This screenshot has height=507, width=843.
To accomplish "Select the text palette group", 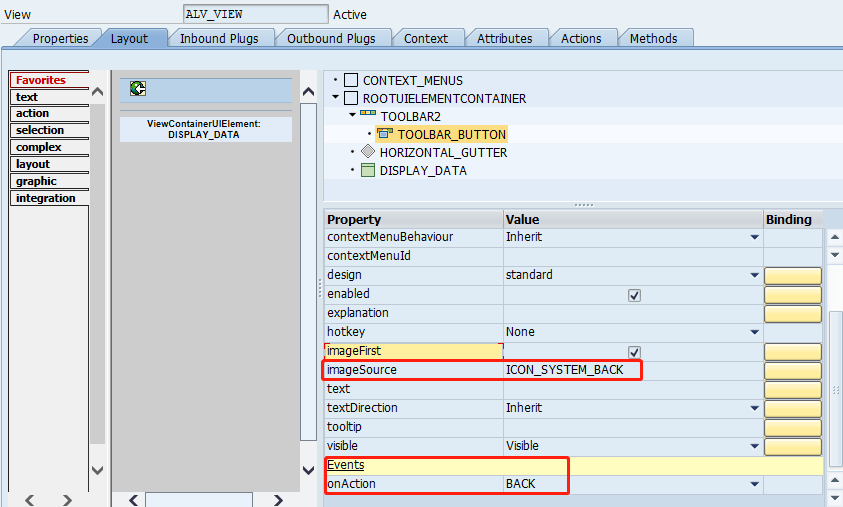I will (x=49, y=97).
